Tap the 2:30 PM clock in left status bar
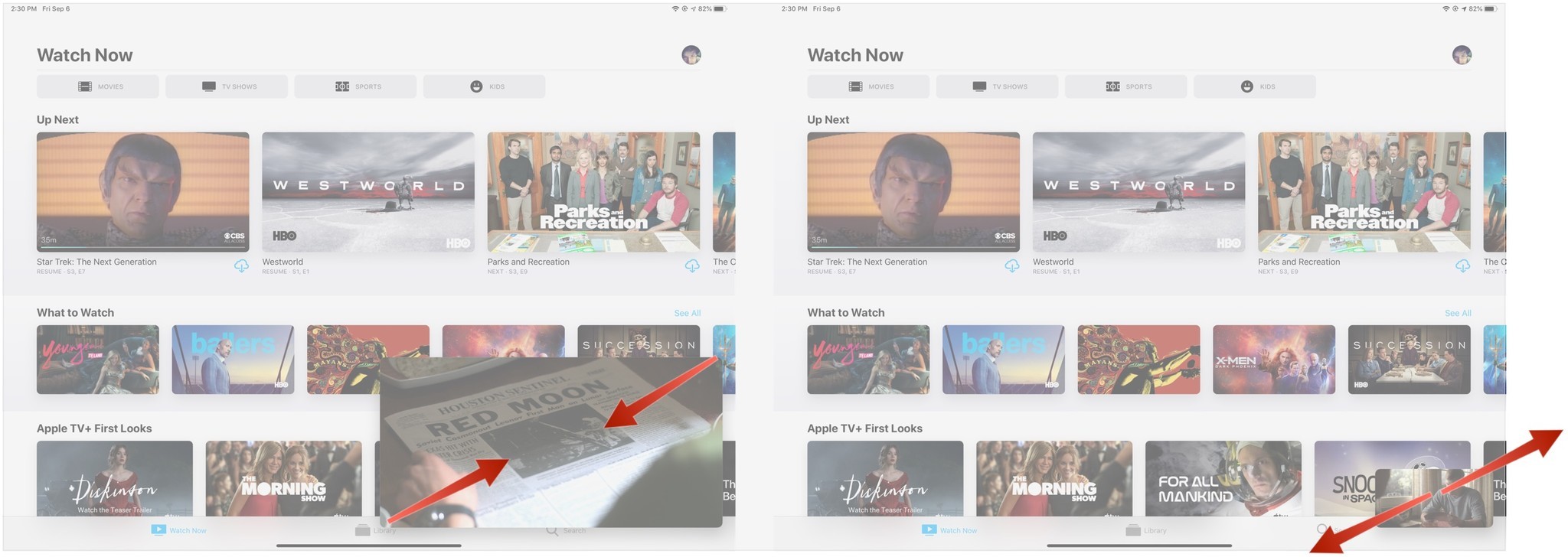The image size is (1568, 557). pyautogui.click(x=24, y=8)
